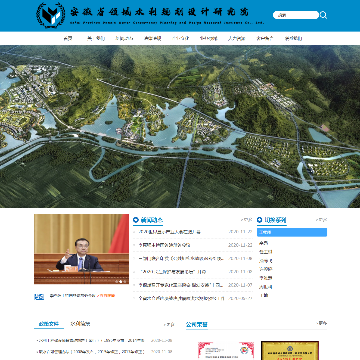Open the scrolling notice with orange text under slideshow
360x360 pixels.
(82, 295)
